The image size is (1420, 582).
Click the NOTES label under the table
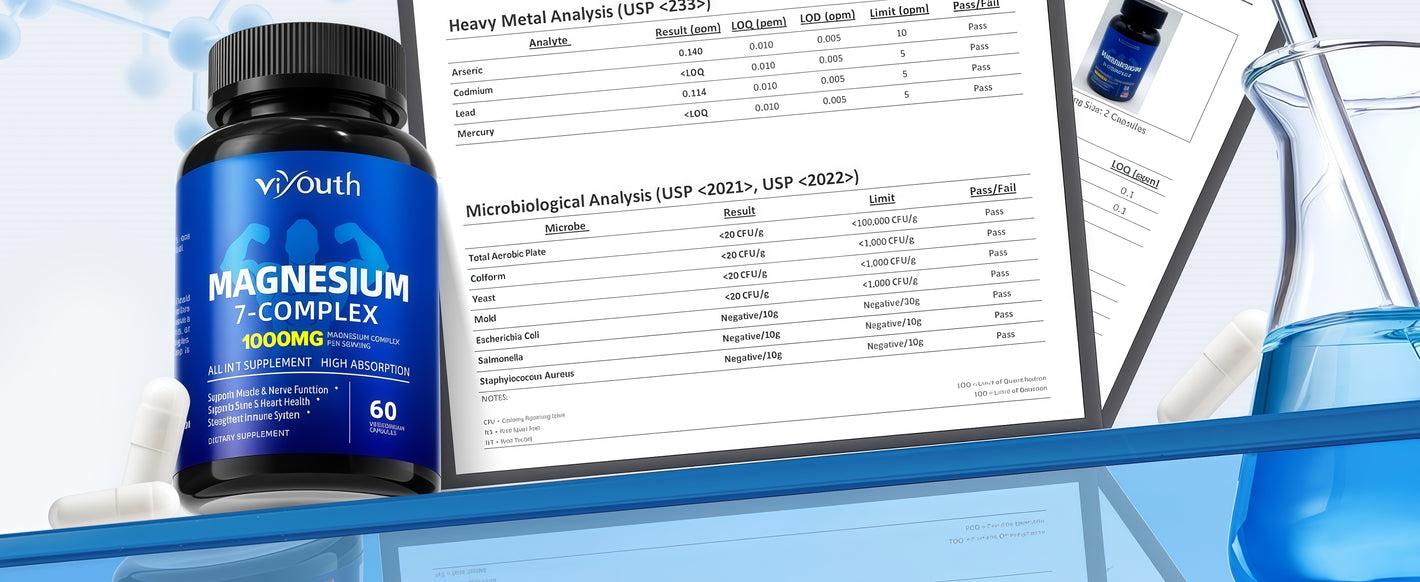point(496,398)
